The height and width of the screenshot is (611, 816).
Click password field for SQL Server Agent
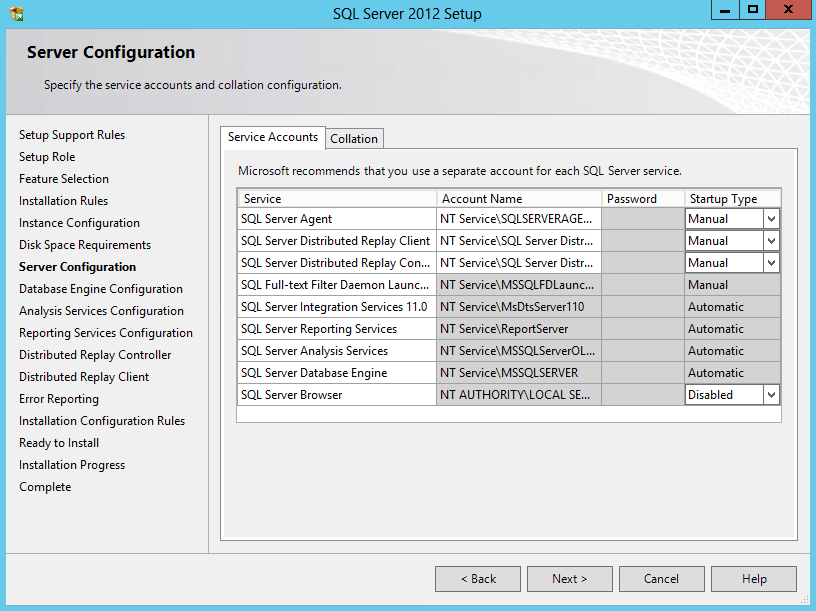(x=643, y=219)
